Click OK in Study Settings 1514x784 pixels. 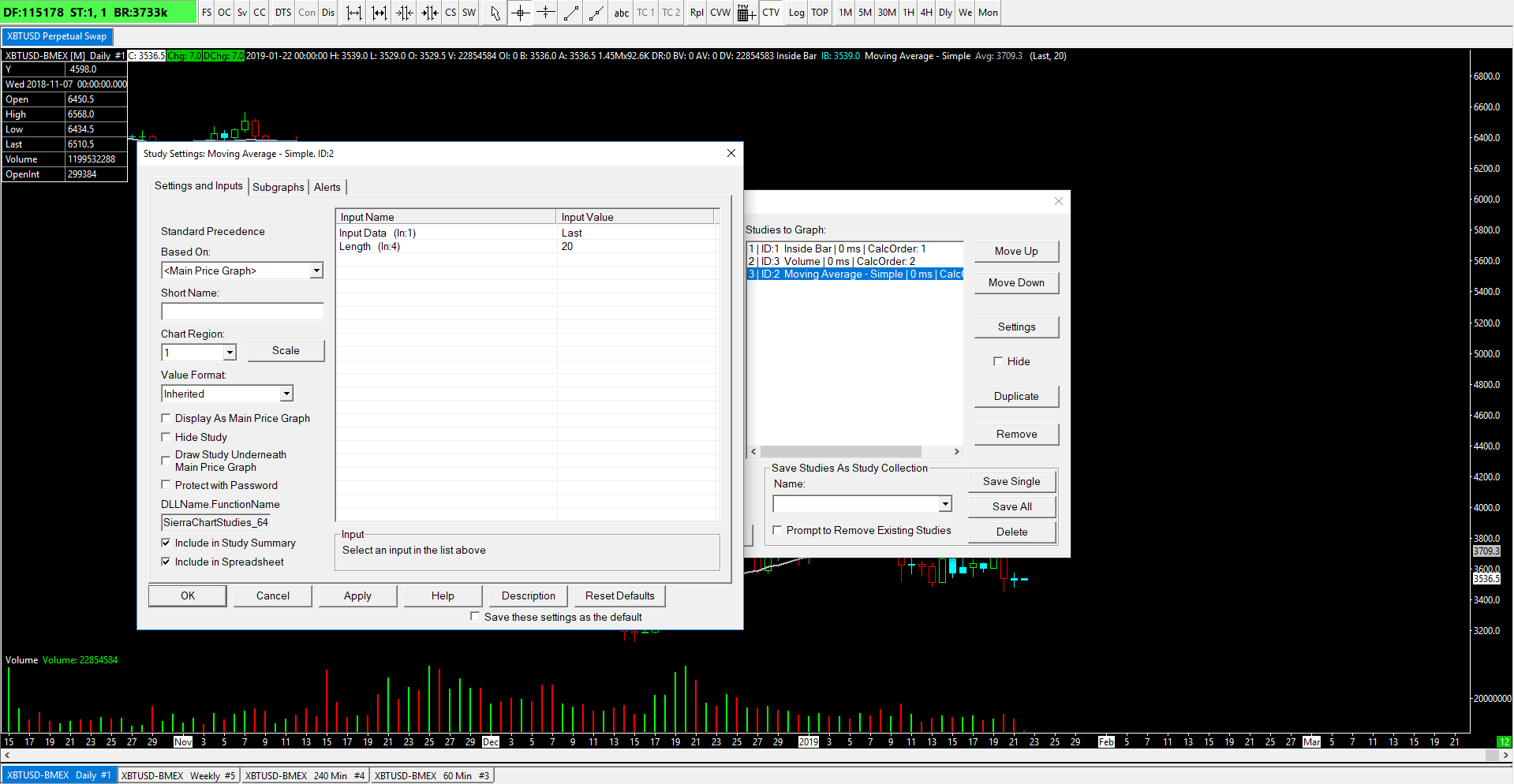point(188,595)
